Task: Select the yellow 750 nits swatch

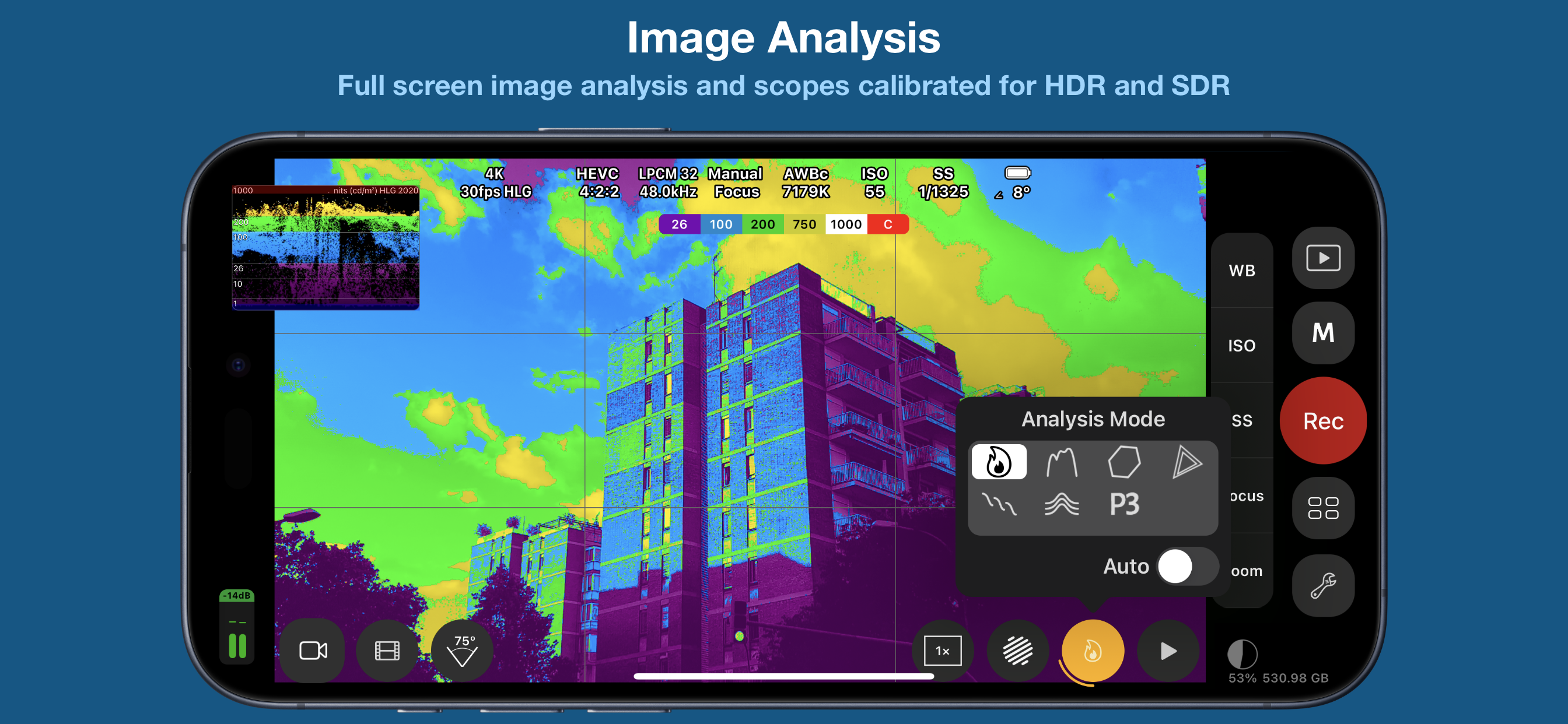Action: pos(804,224)
